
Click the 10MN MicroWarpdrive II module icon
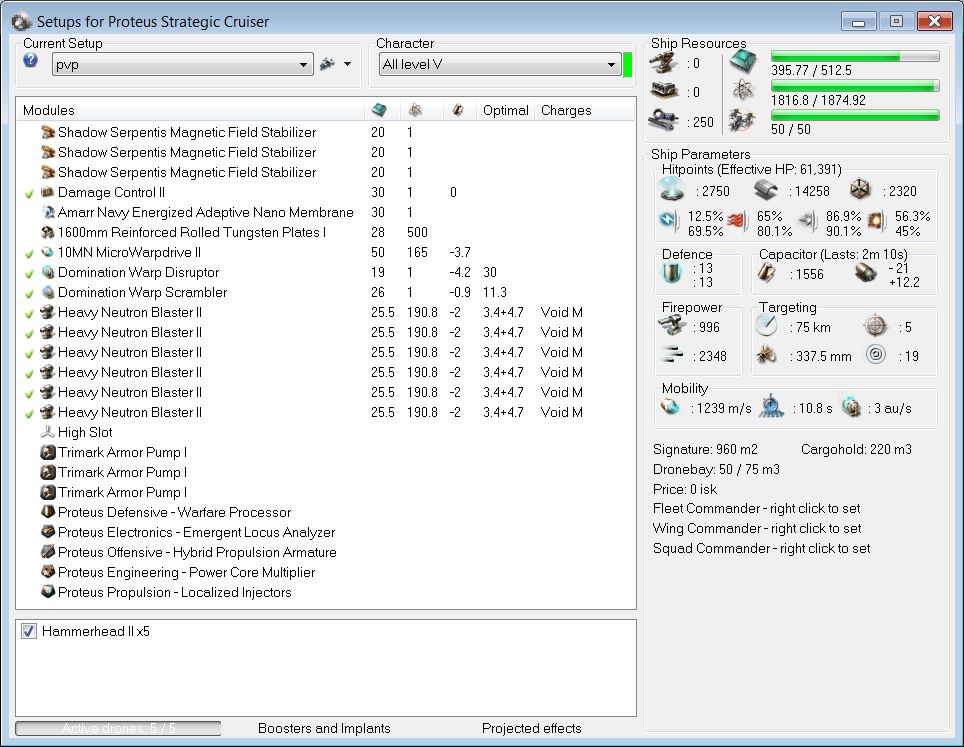tap(48, 252)
